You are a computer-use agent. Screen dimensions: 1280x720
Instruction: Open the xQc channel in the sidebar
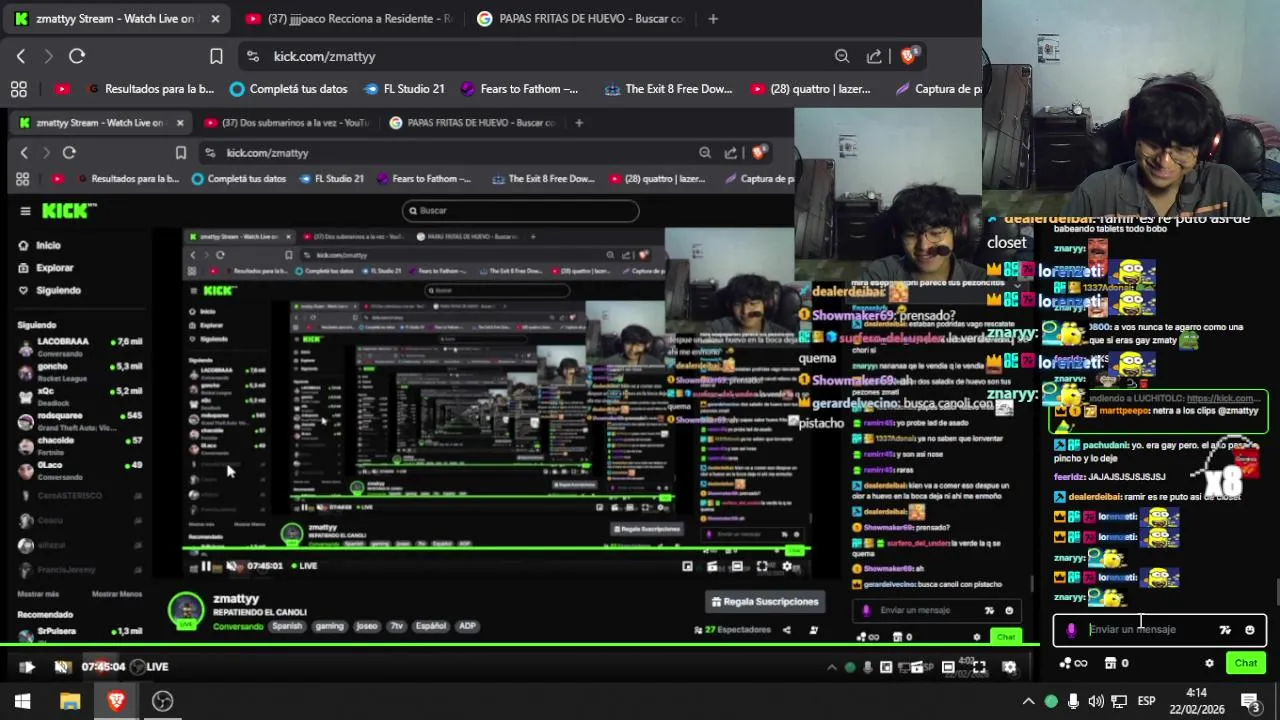pyautogui.click(x=80, y=396)
